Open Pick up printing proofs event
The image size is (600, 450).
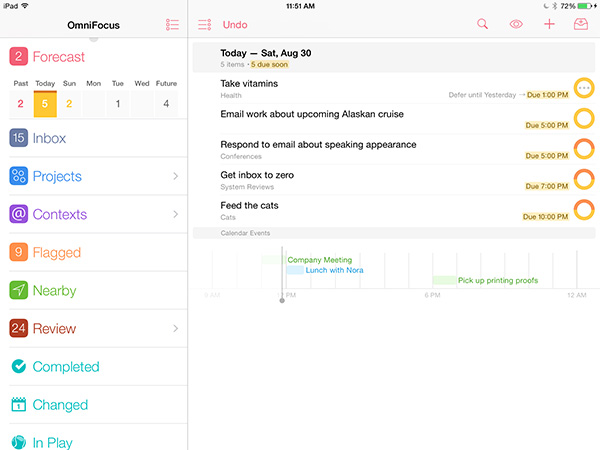[x=497, y=280]
